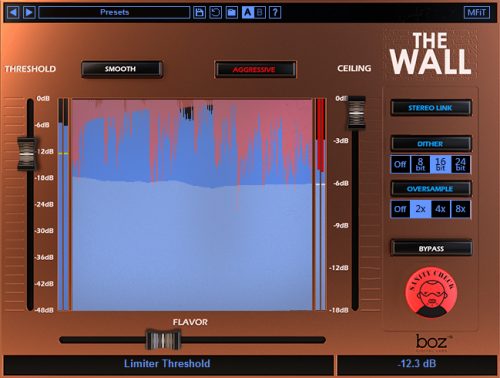Viewport: 500px width, 378px height.
Task: Open help with the question mark icon
Action: pos(275,13)
